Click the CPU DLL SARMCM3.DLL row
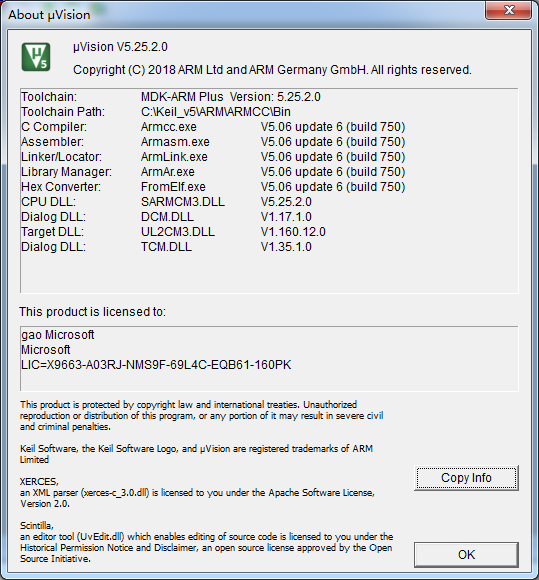 (x=166, y=202)
